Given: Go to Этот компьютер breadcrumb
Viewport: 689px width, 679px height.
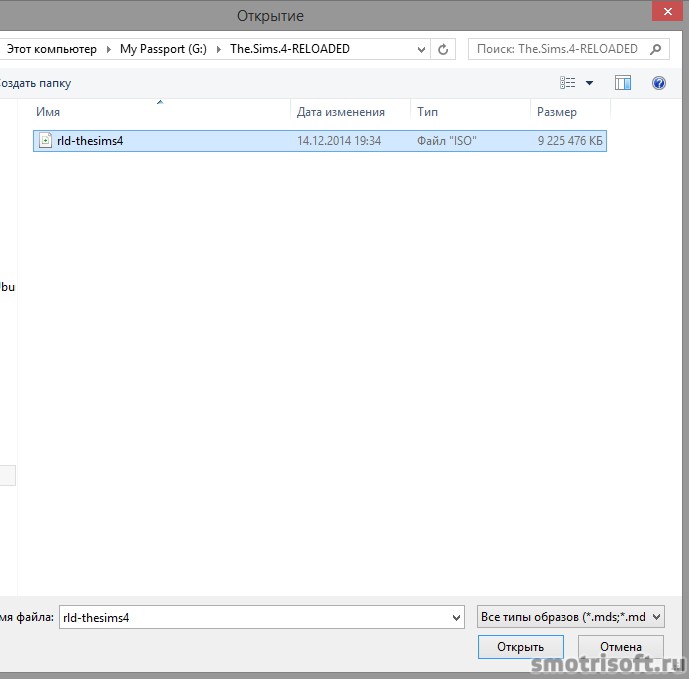Looking at the screenshot, I should (51, 49).
